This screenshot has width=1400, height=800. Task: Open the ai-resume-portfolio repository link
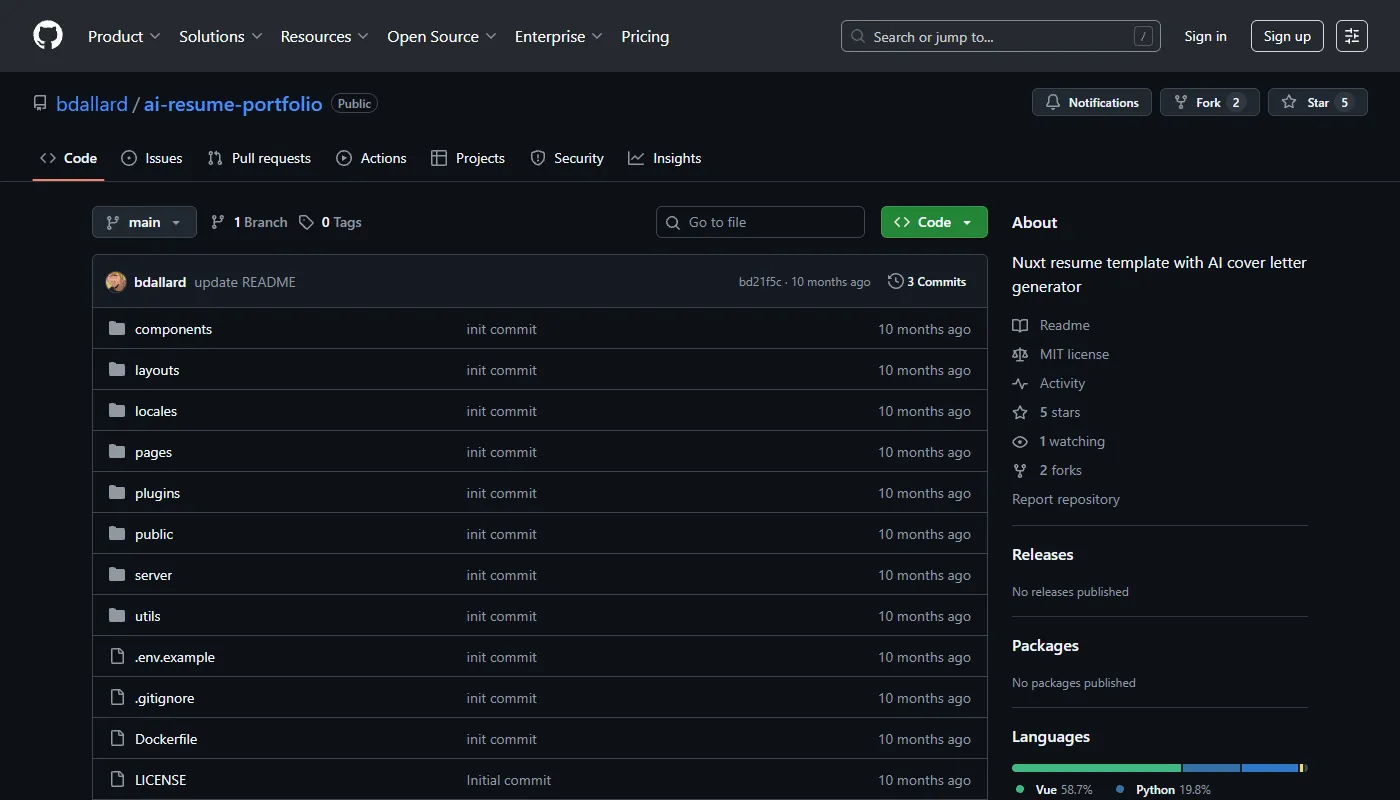point(233,104)
